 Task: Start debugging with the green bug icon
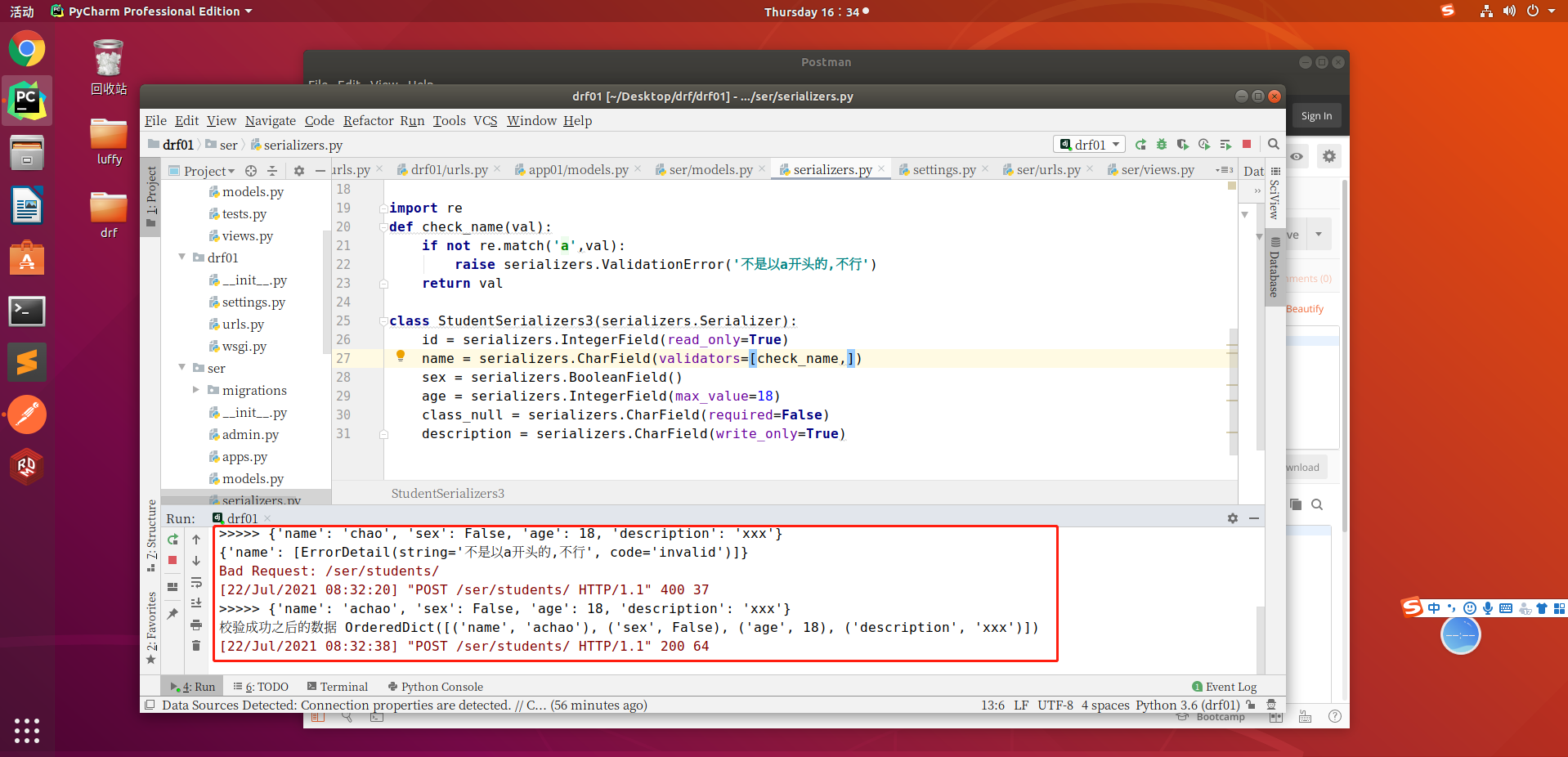tap(1162, 145)
